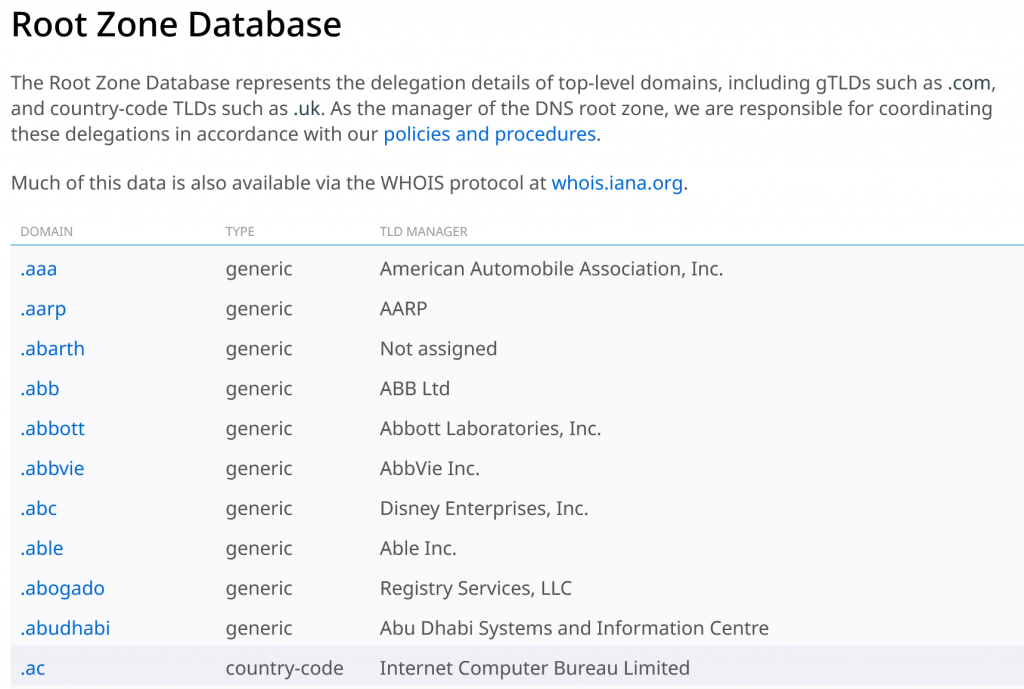Click generic type in .aaa row

click(x=259, y=270)
